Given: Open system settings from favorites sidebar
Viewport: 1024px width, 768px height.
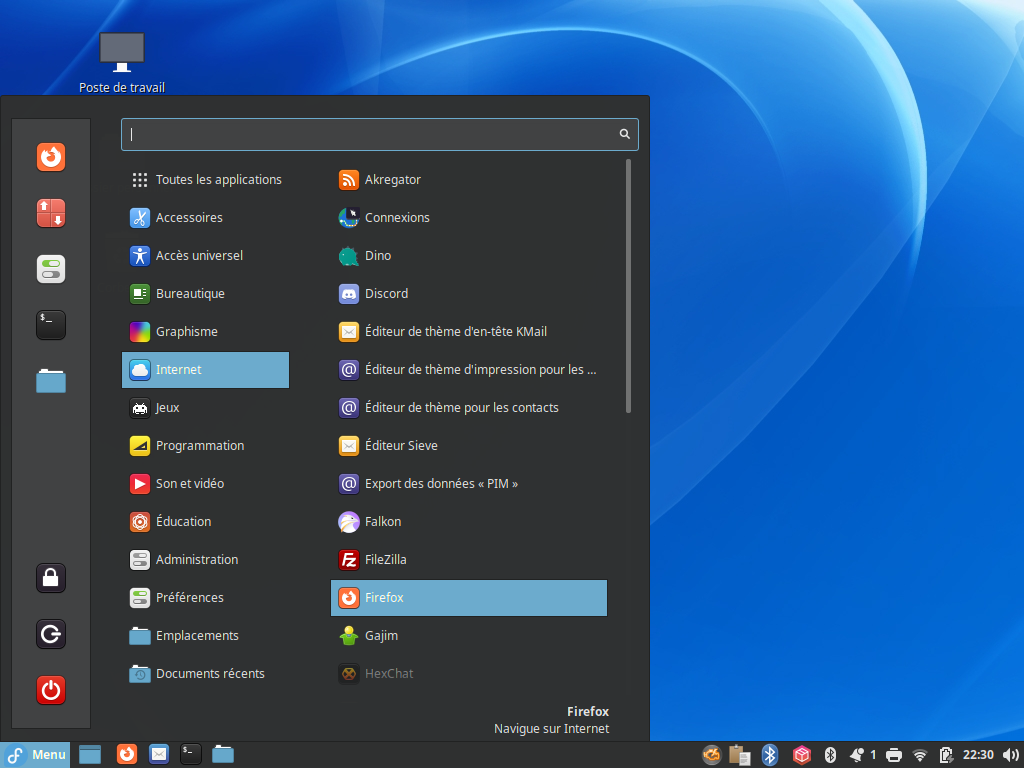Looking at the screenshot, I should (x=51, y=269).
